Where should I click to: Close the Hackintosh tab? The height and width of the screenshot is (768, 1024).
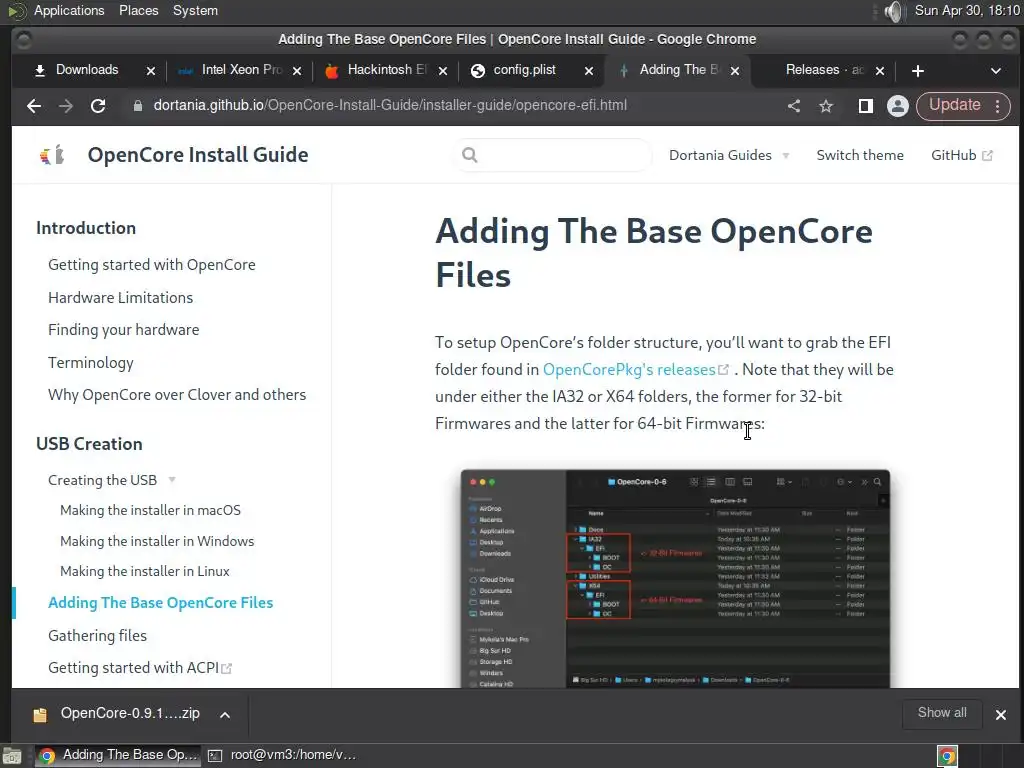pyautogui.click(x=443, y=71)
